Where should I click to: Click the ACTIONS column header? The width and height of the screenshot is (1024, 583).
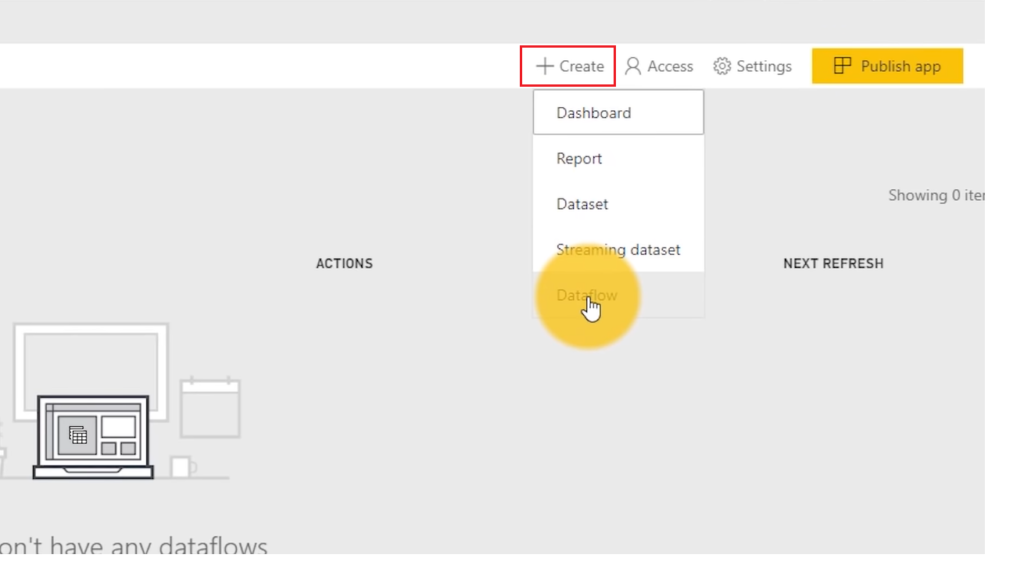point(344,264)
